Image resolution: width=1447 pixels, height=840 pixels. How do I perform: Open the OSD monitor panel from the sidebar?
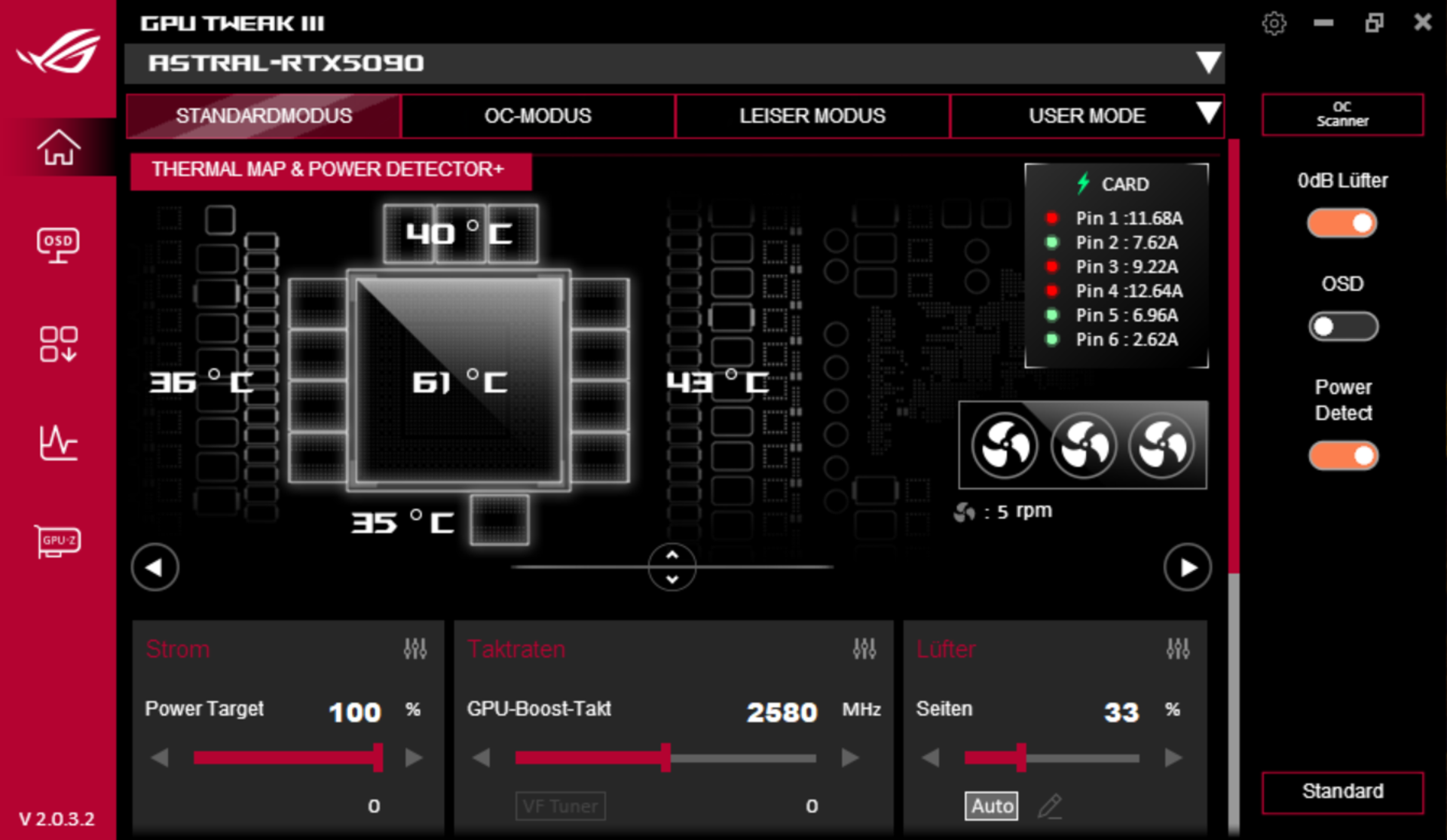click(x=57, y=245)
